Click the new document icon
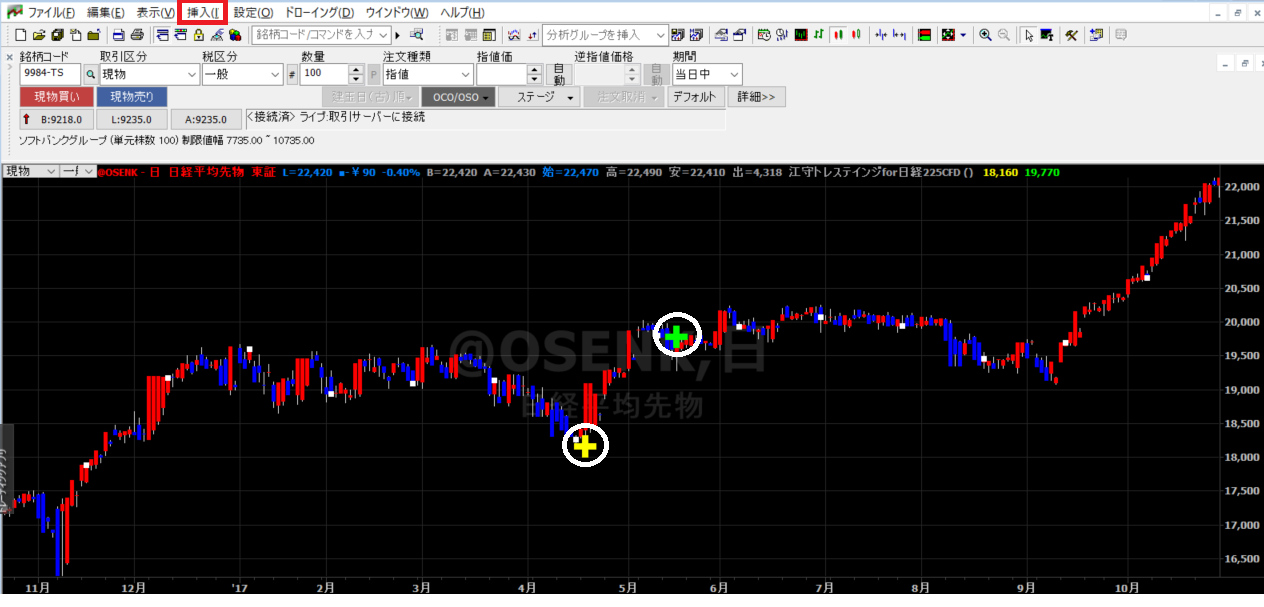The height and width of the screenshot is (607, 1264). pos(20,35)
